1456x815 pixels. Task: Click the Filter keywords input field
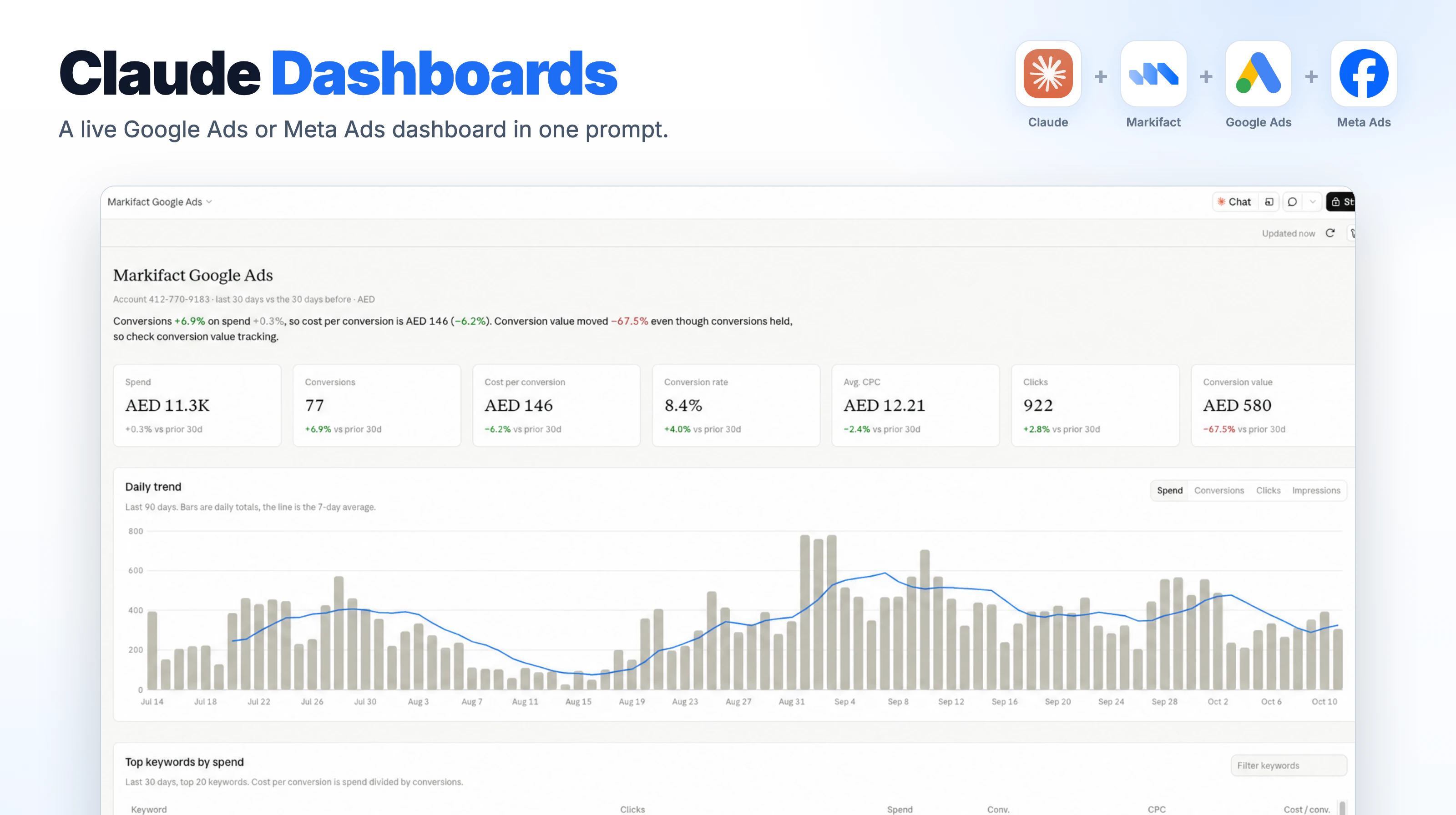pos(1289,765)
